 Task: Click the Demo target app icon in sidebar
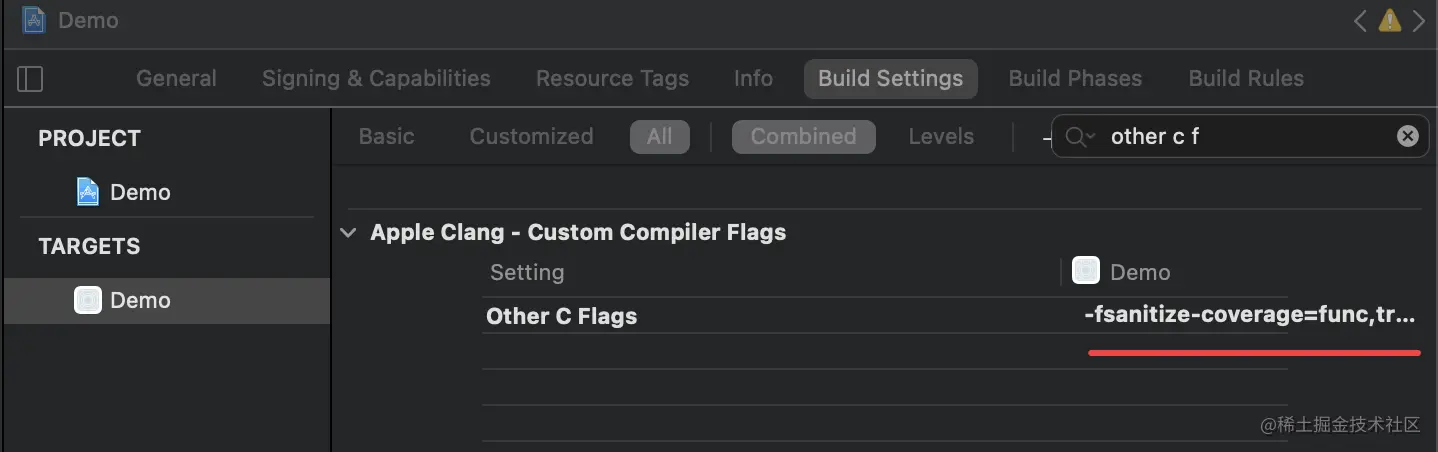(x=88, y=300)
